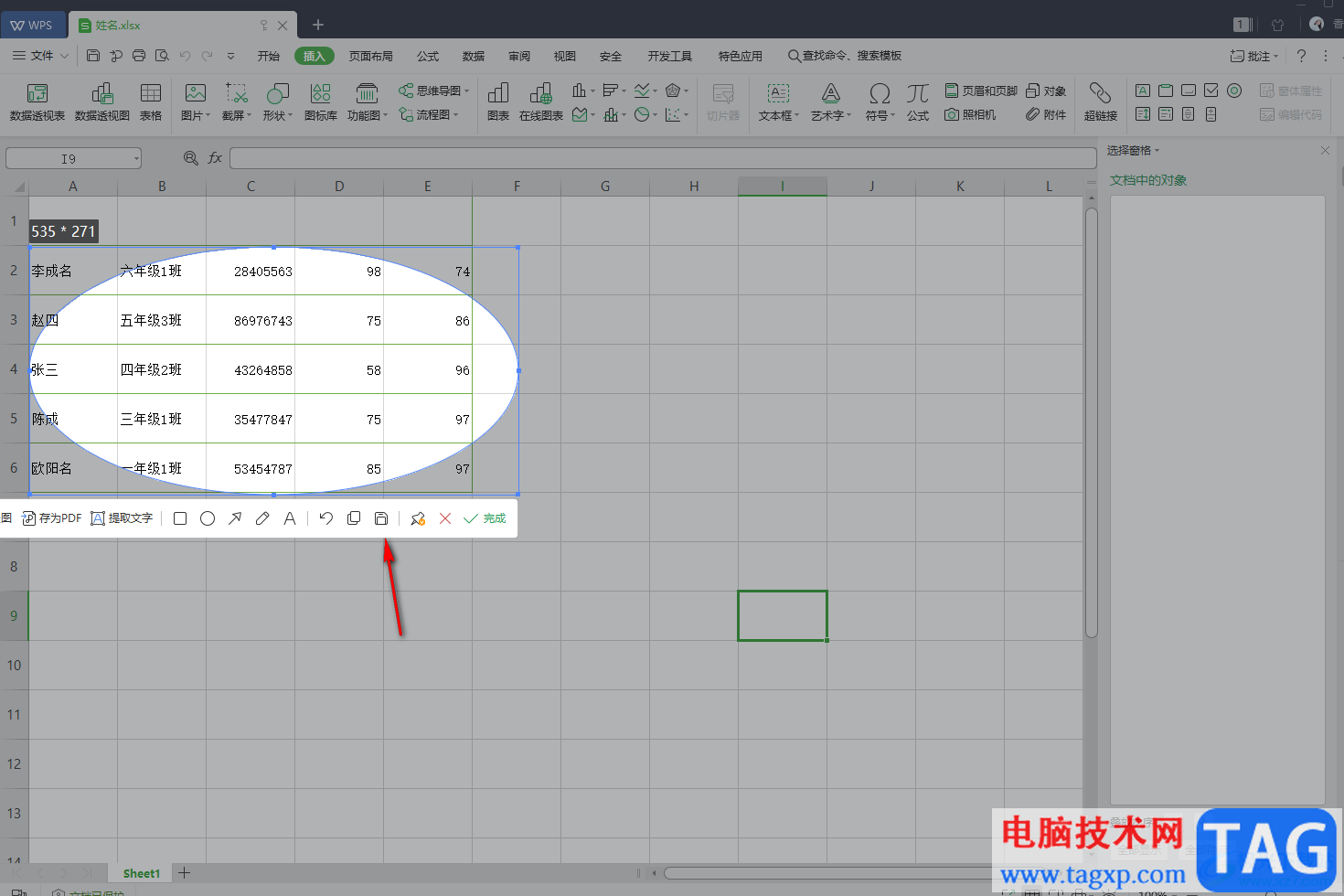1344x896 pixels.
Task: Click the fx insert function button
Action: [215, 158]
